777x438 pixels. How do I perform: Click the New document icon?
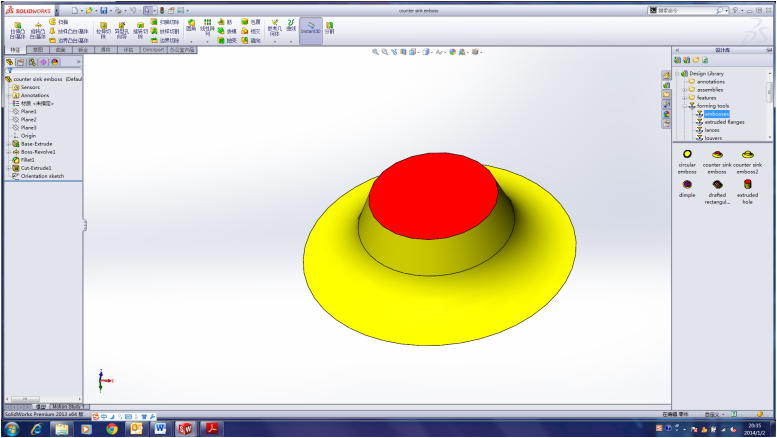(x=75, y=10)
